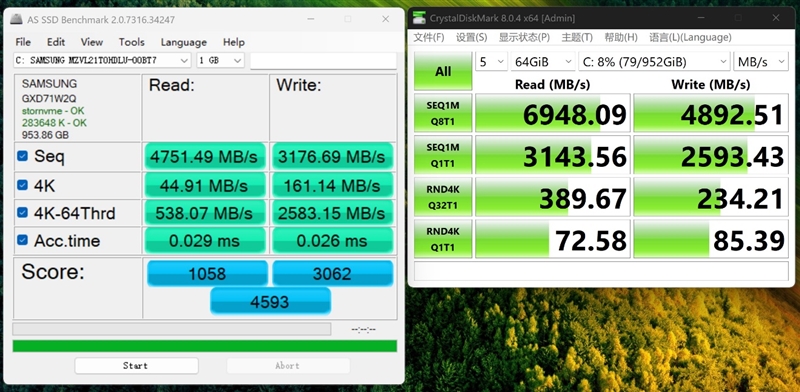Run the SEQ1M Q1T1 test
The width and height of the screenshot is (800, 392).
click(443, 155)
